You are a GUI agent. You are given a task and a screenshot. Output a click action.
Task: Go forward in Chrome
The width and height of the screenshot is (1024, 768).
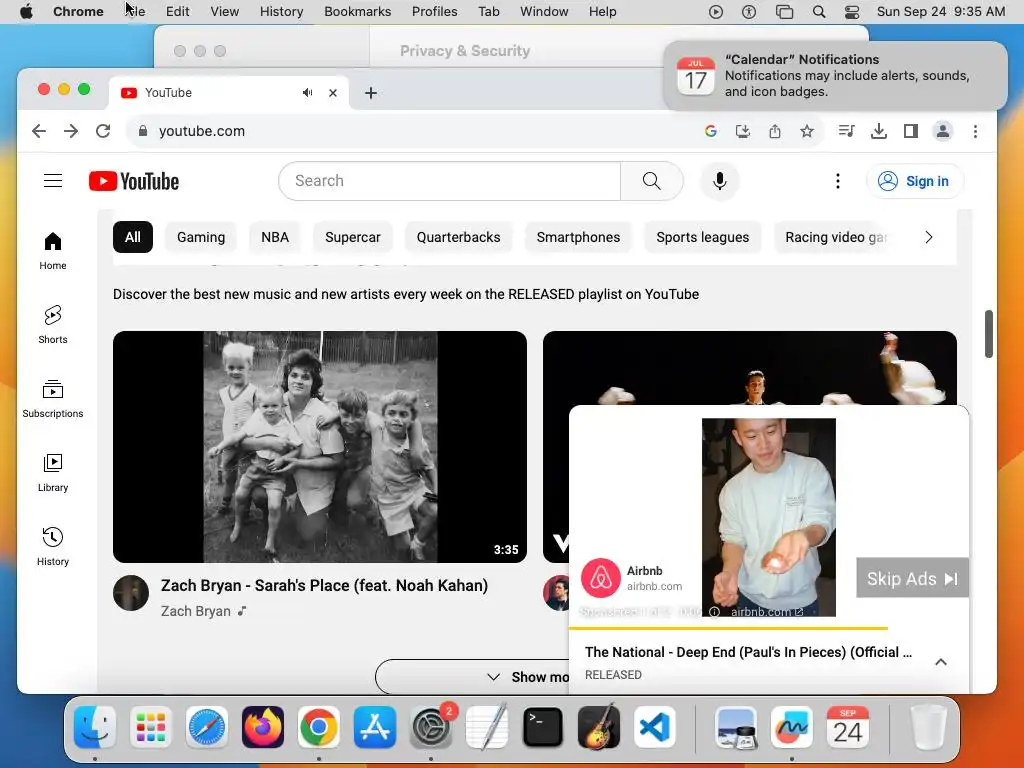(x=71, y=131)
